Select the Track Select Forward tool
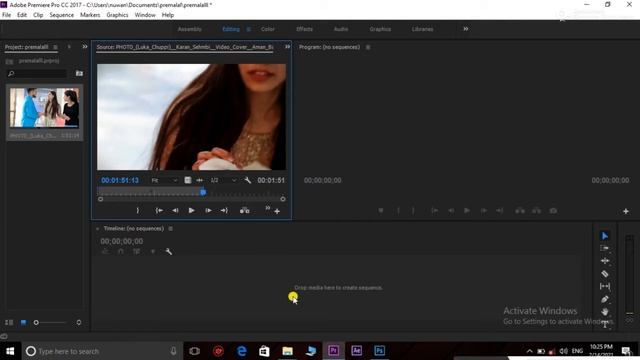Viewport: 640px width, 360px height. (x=605, y=248)
